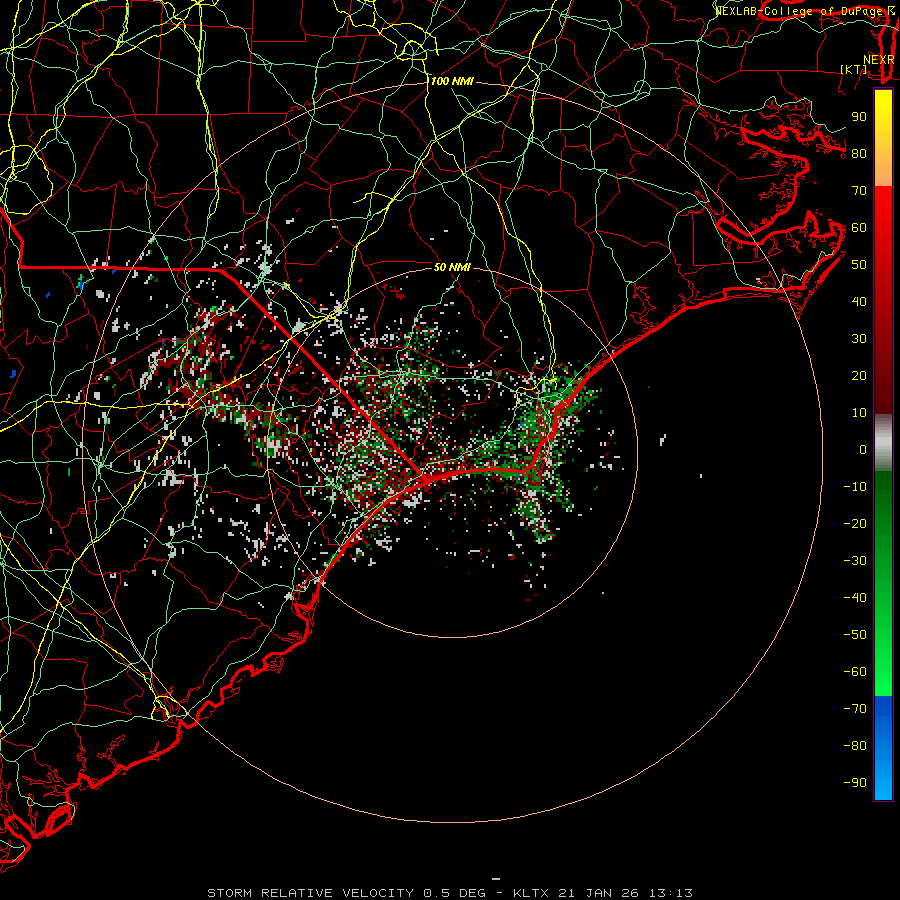
Task: Click the "-80" knot scale label
Action: (855, 746)
